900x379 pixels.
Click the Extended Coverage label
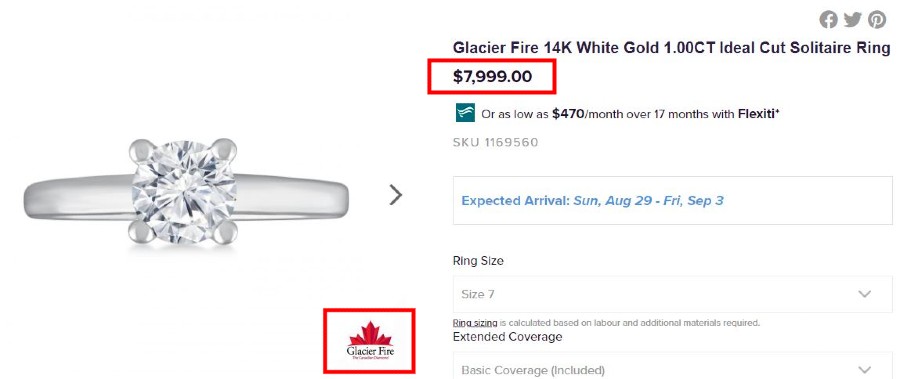(507, 337)
